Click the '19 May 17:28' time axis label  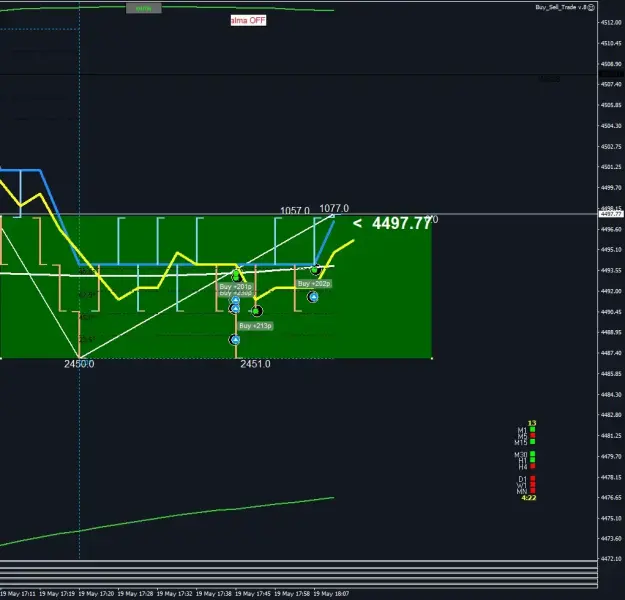pyautogui.click(x=135, y=594)
